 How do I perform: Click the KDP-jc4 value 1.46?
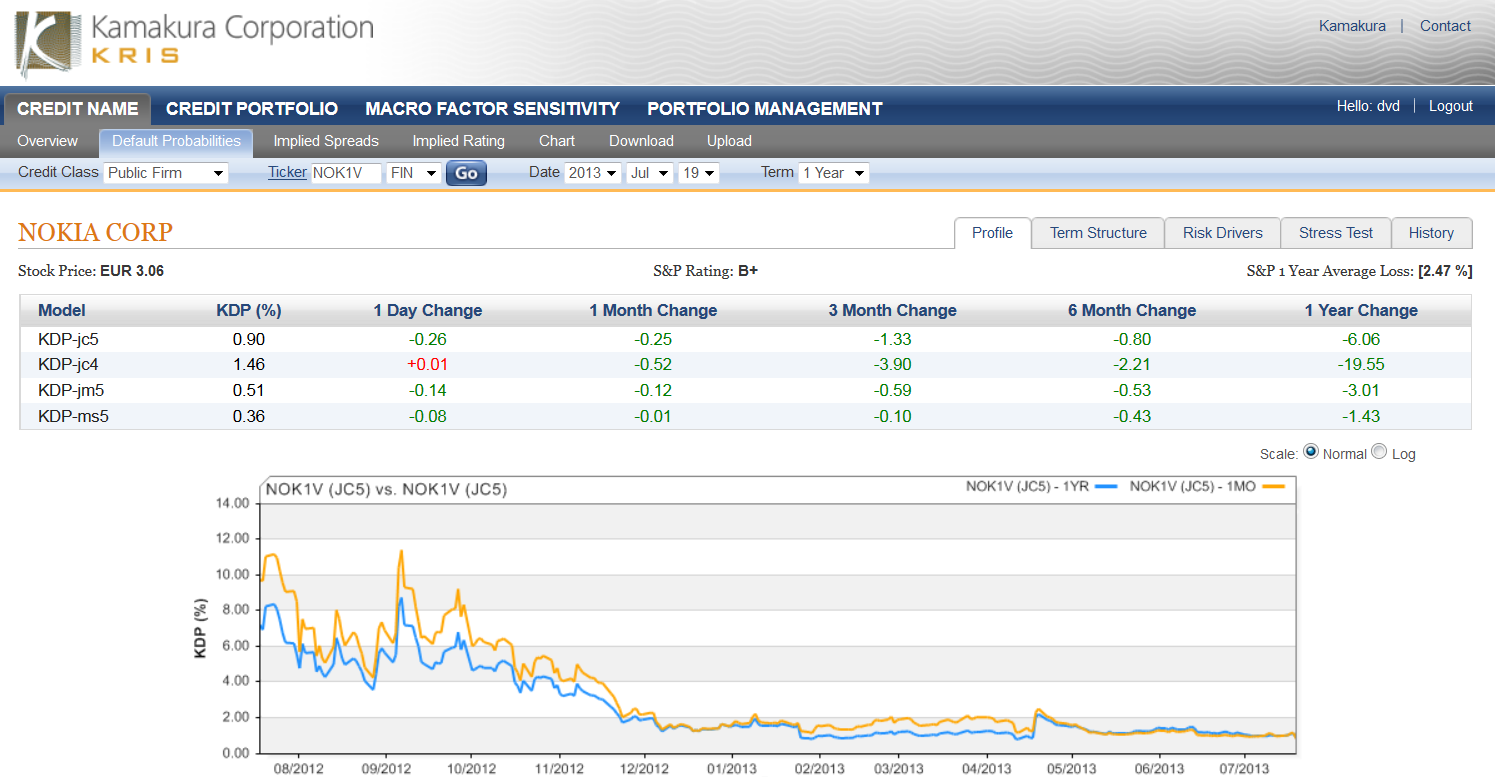tap(249, 365)
